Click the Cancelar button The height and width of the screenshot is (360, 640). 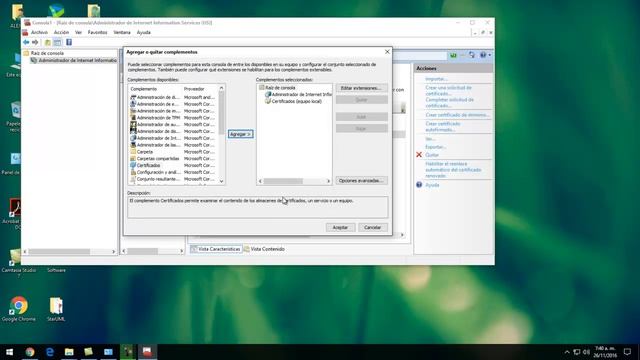pyautogui.click(x=373, y=227)
